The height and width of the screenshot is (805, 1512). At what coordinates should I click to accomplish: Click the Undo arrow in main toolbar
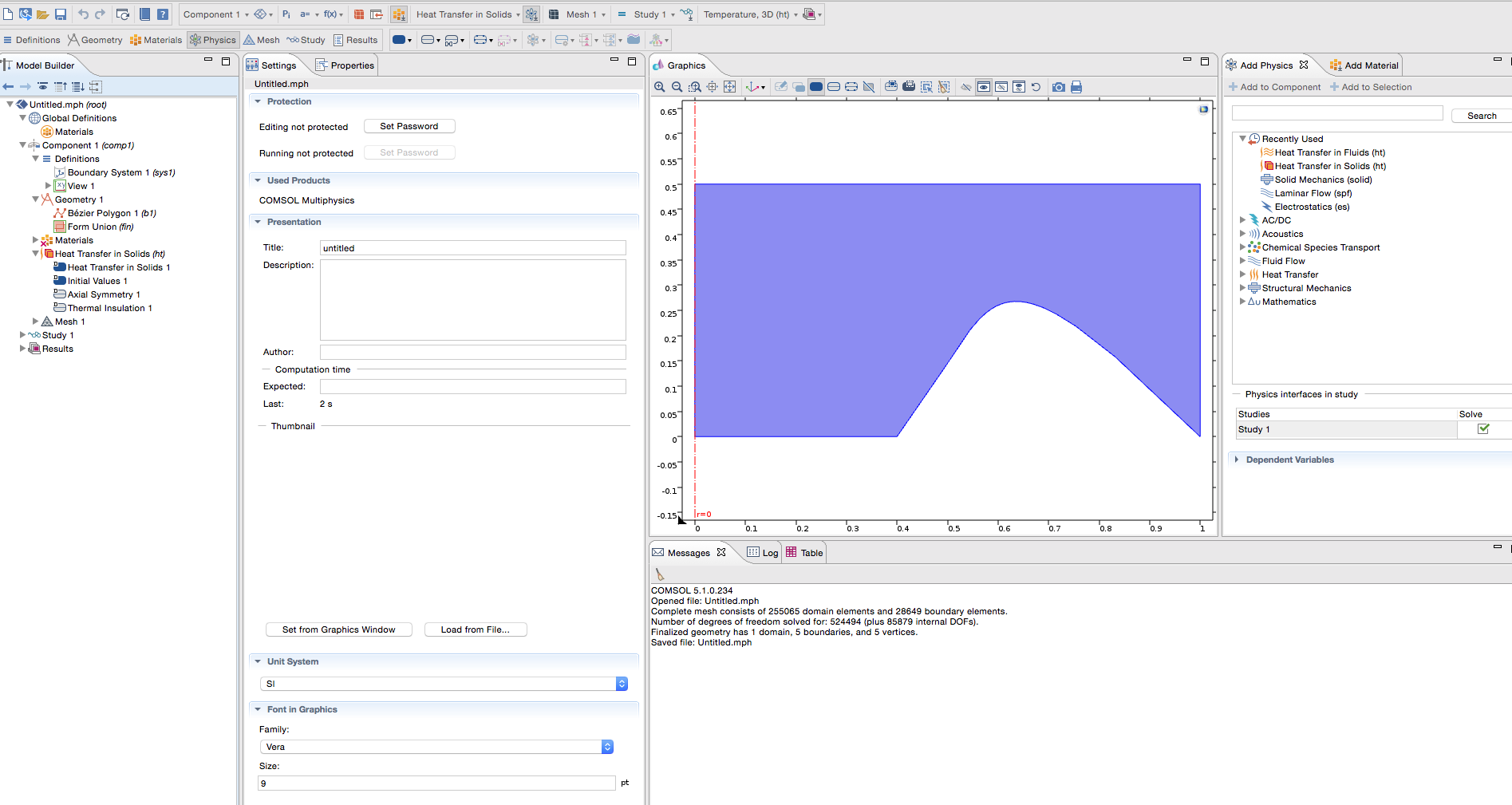point(83,14)
